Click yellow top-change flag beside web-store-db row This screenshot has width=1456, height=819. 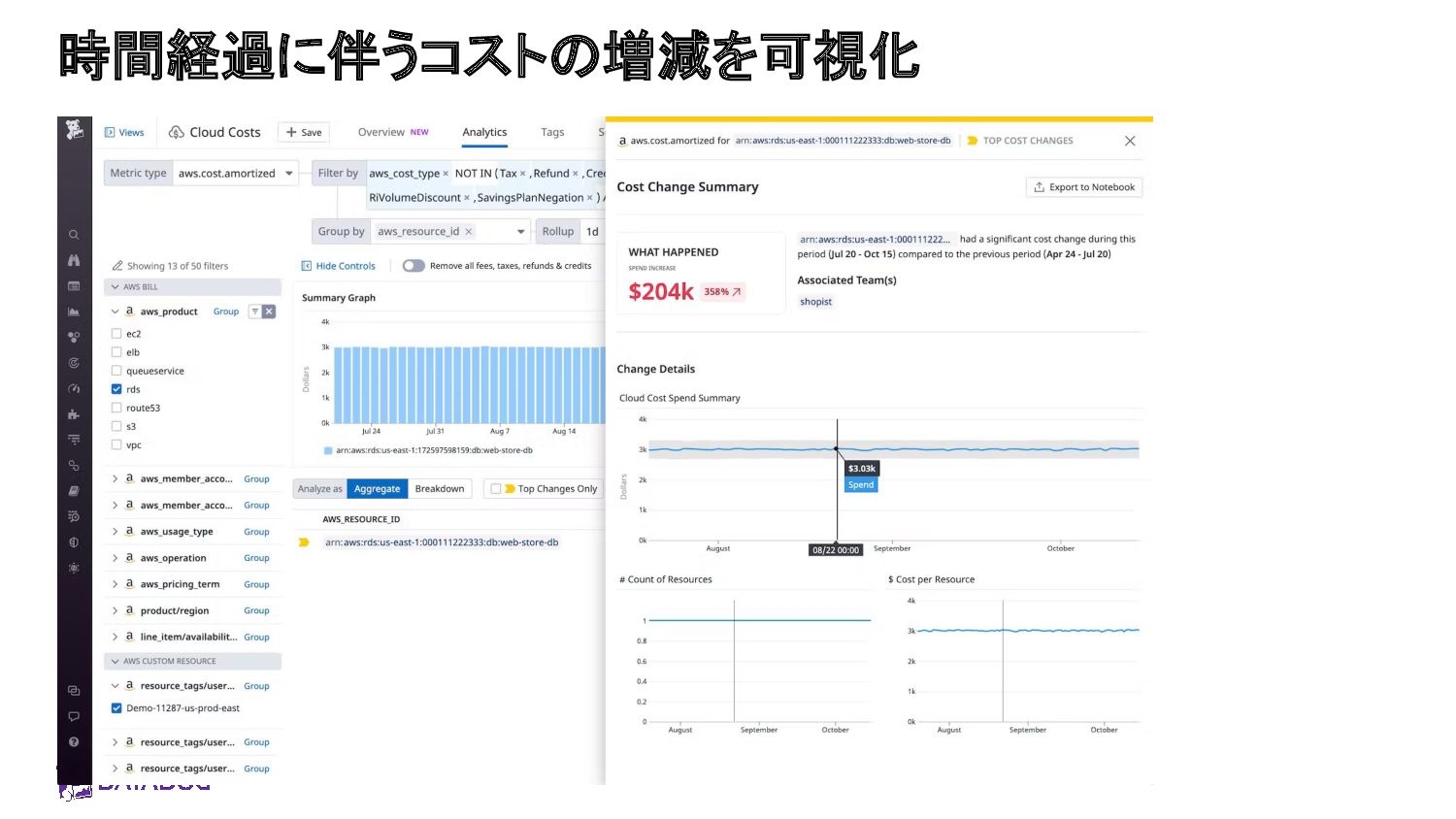(304, 542)
